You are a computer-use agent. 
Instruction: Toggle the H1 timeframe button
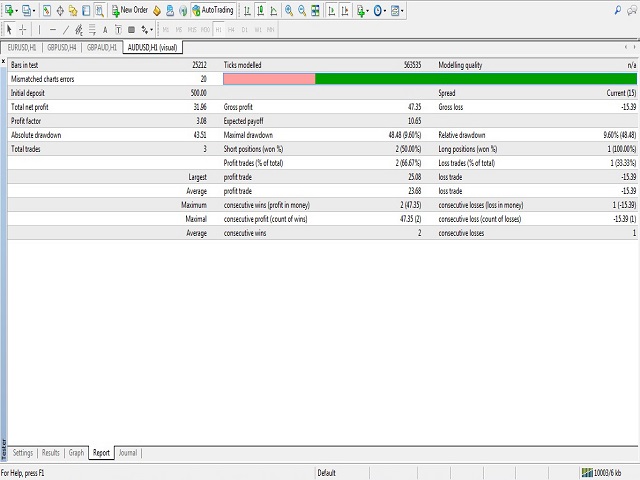tap(218, 30)
